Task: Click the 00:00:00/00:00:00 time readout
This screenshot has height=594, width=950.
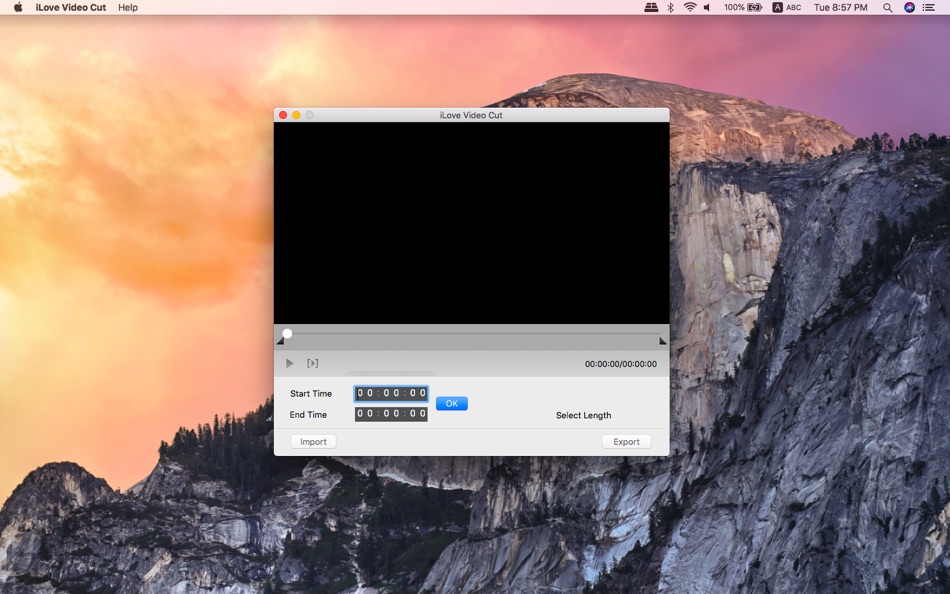Action: [620, 364]
